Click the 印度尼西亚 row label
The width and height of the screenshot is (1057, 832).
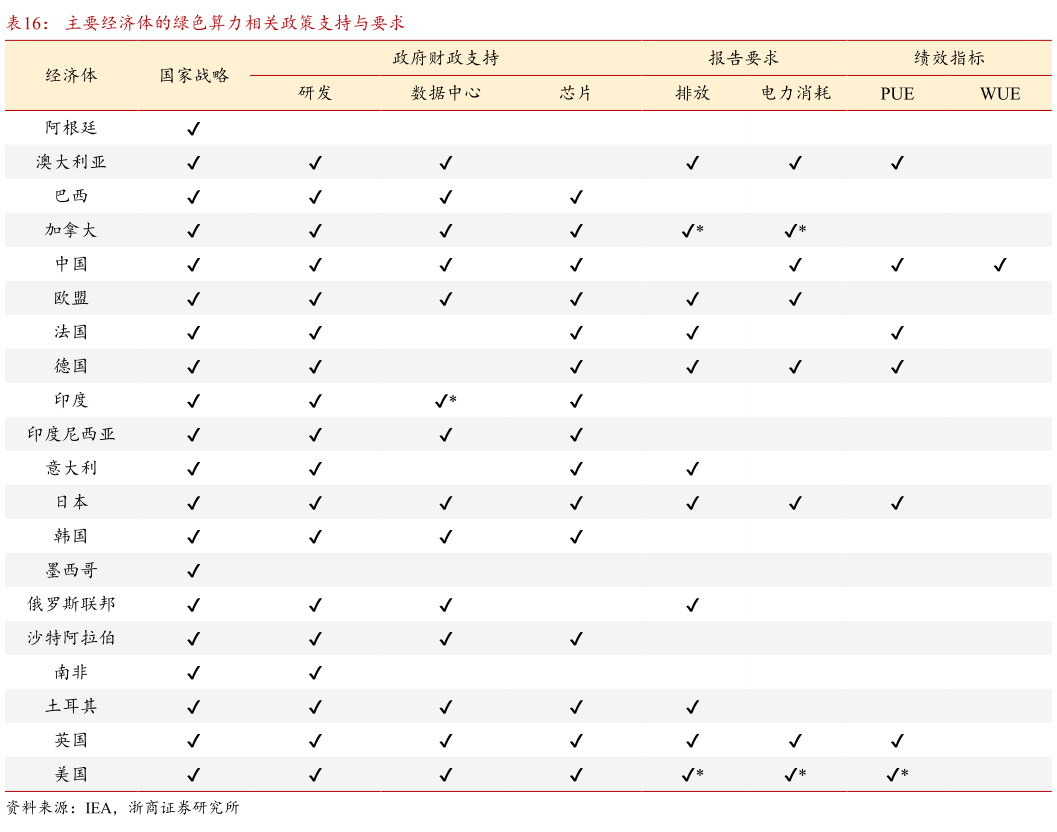pos(71,434)
